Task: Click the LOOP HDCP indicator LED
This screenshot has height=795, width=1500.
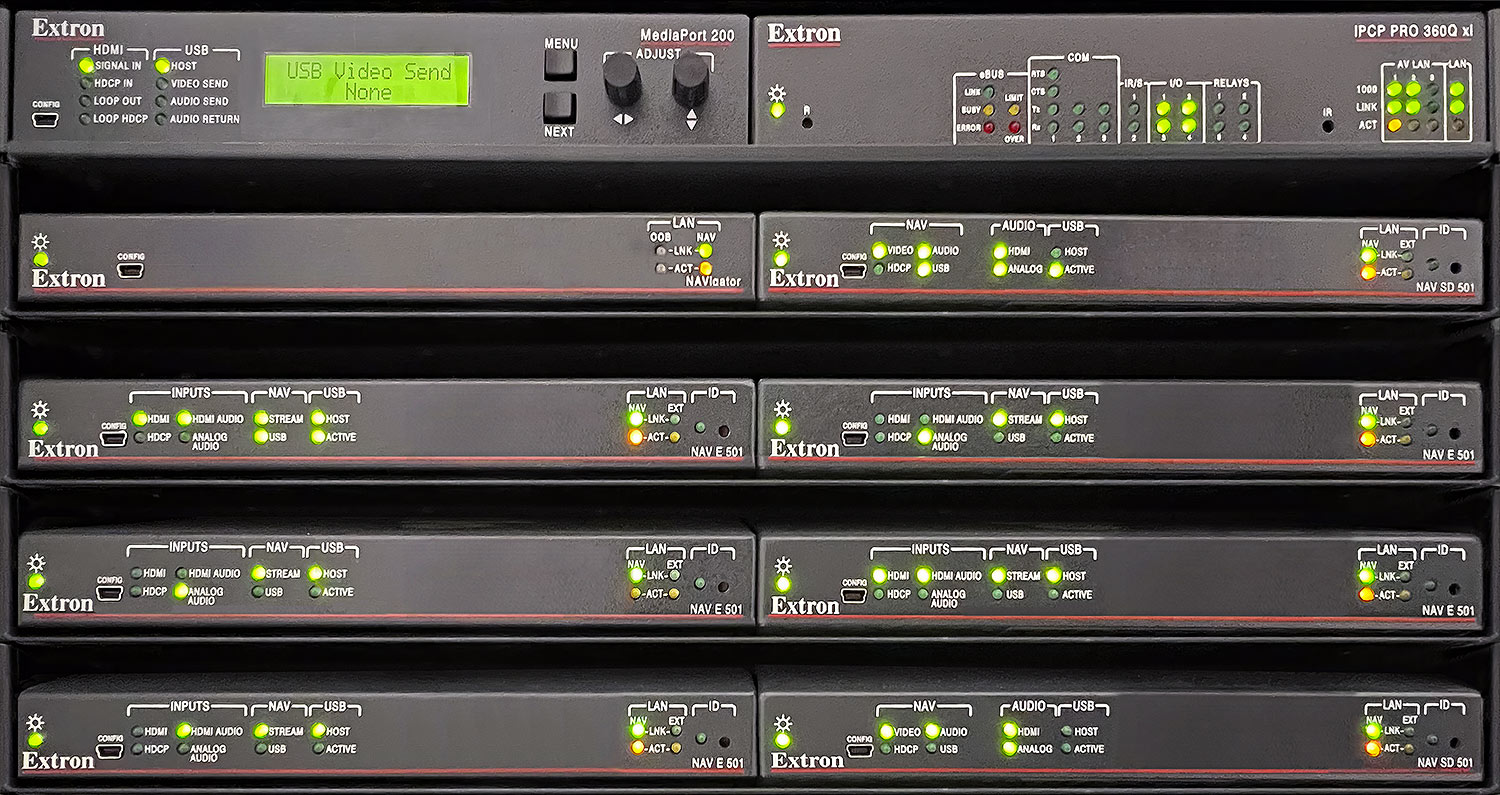Action: 86,119
